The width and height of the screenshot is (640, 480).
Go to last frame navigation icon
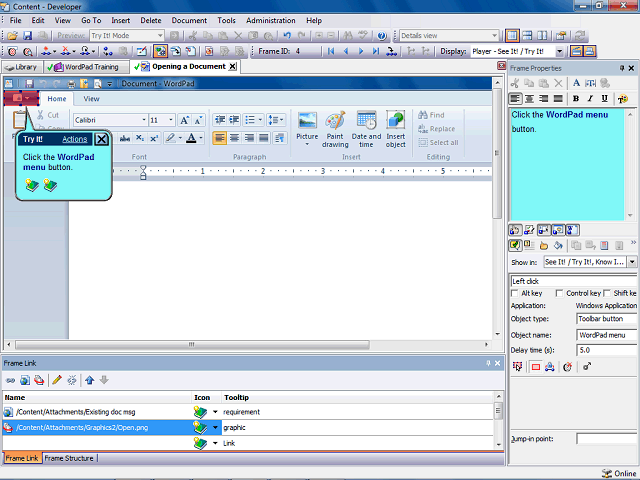click(x=376, y=51)
